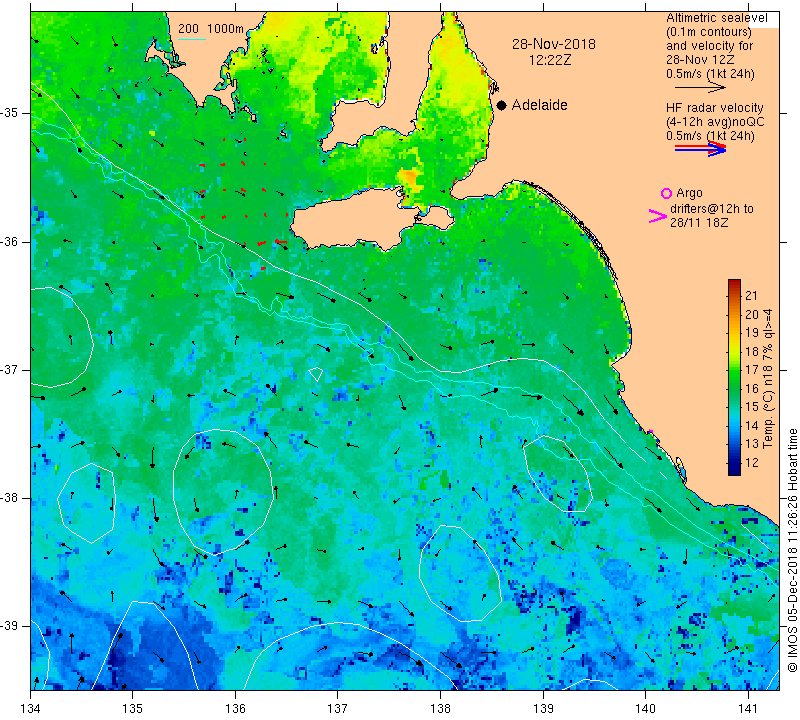Click the cyan 200m contour legend line

pyautogui.click(x=192, y=39)
